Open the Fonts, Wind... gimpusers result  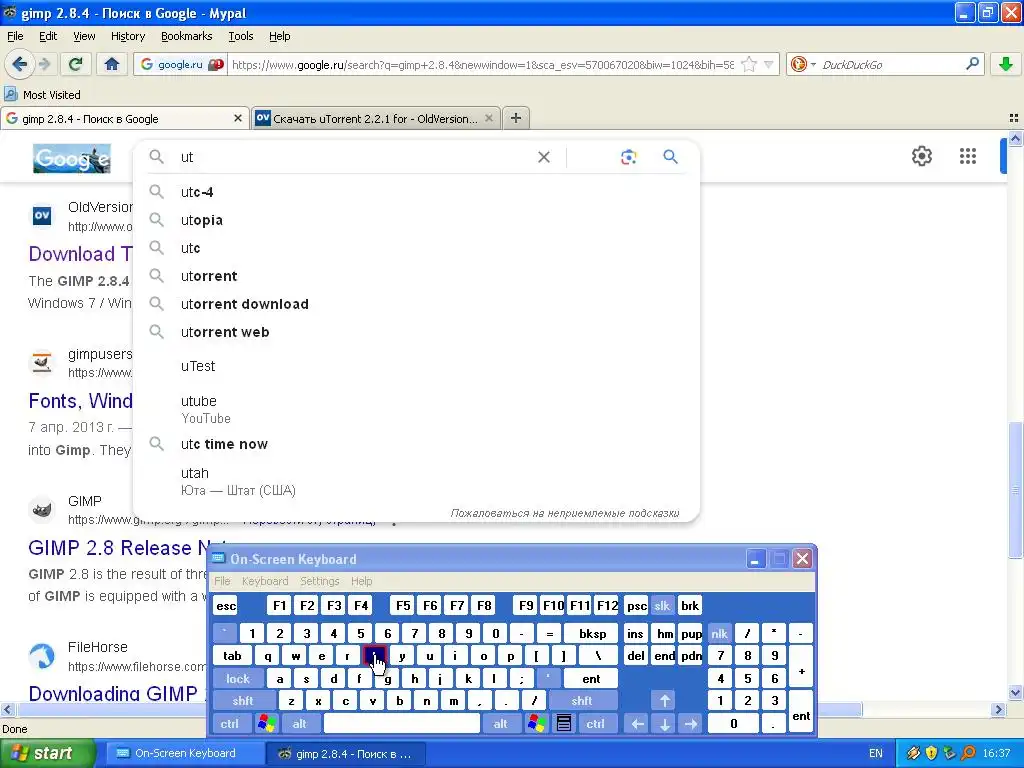tap(80, 401)
